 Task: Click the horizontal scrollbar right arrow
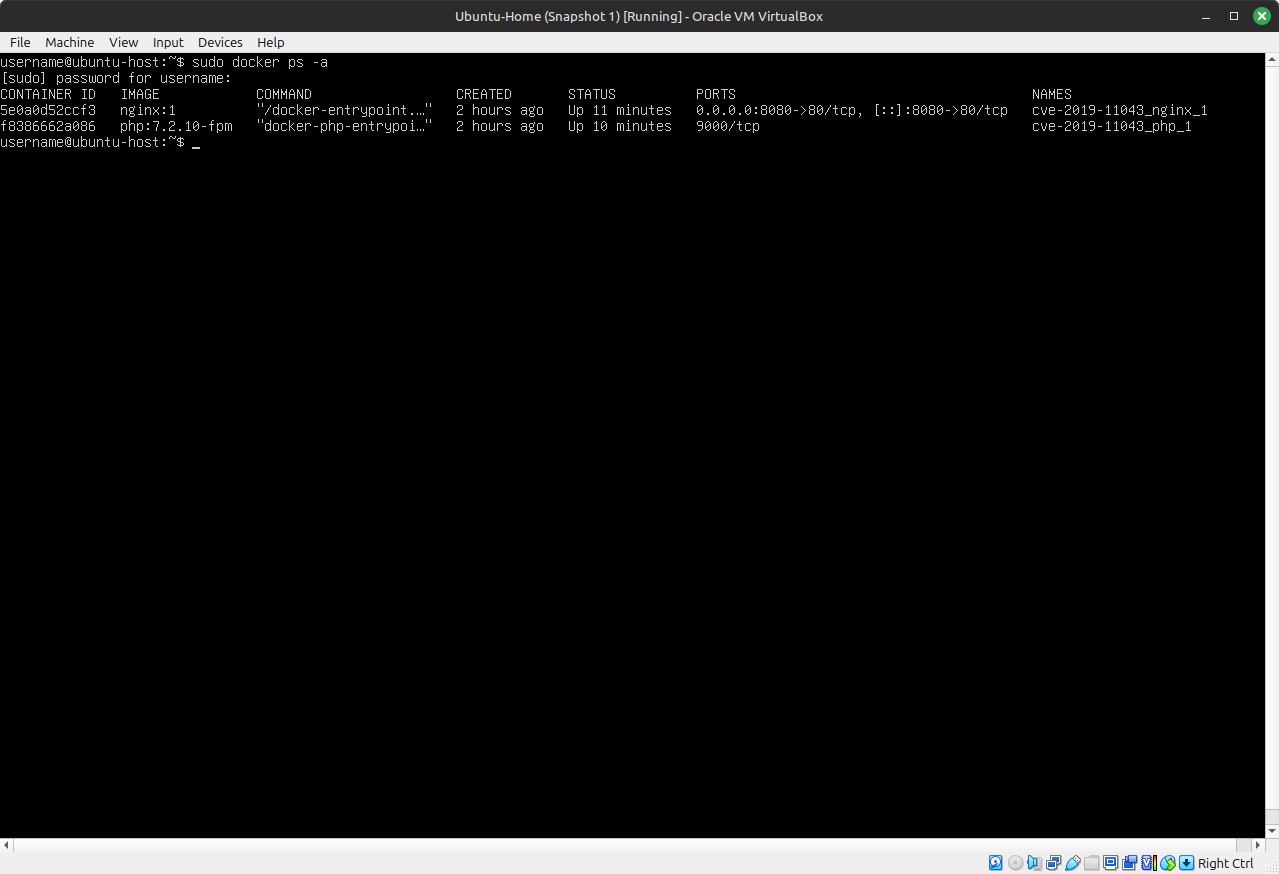point(1258,845)
